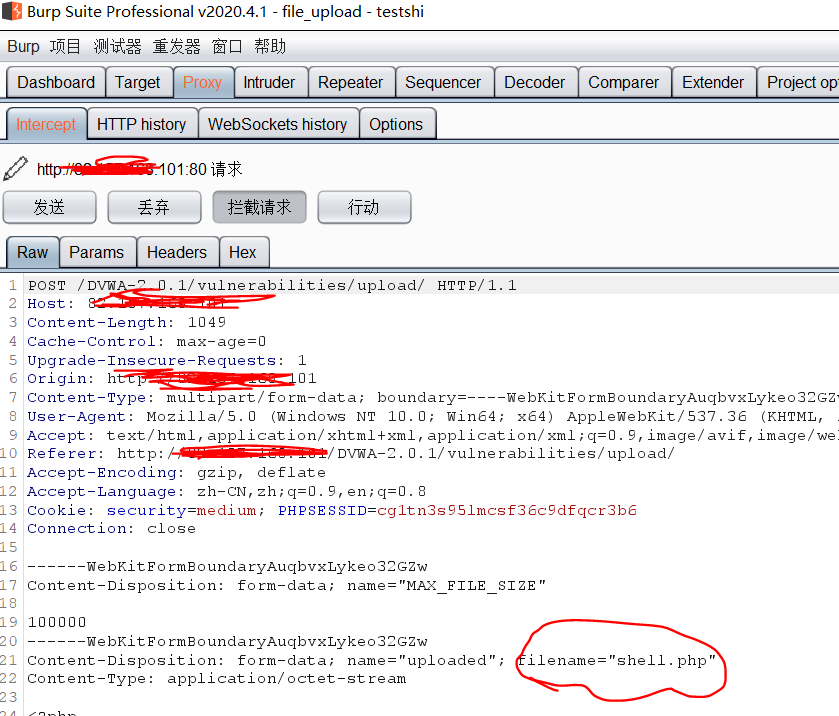
Task: Open the proxy Options sub-tab
Action: [x=396, y=124]
